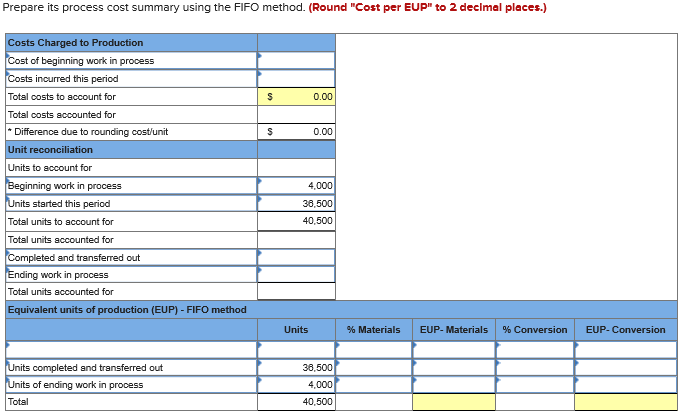Click the Units started this period 36,500 cell
The image size is (681, 411).
296,203
